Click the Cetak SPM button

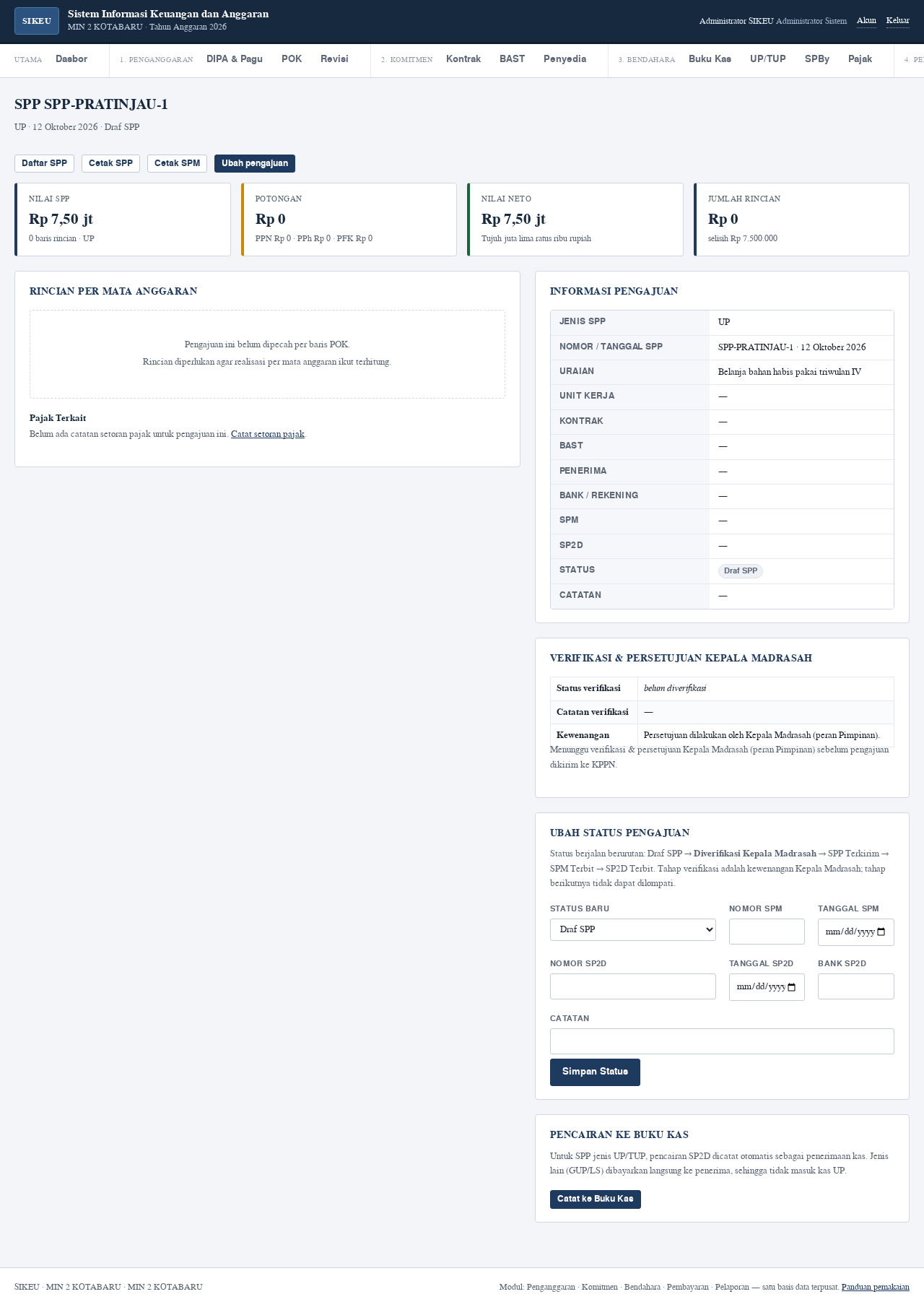coord(177,163)
